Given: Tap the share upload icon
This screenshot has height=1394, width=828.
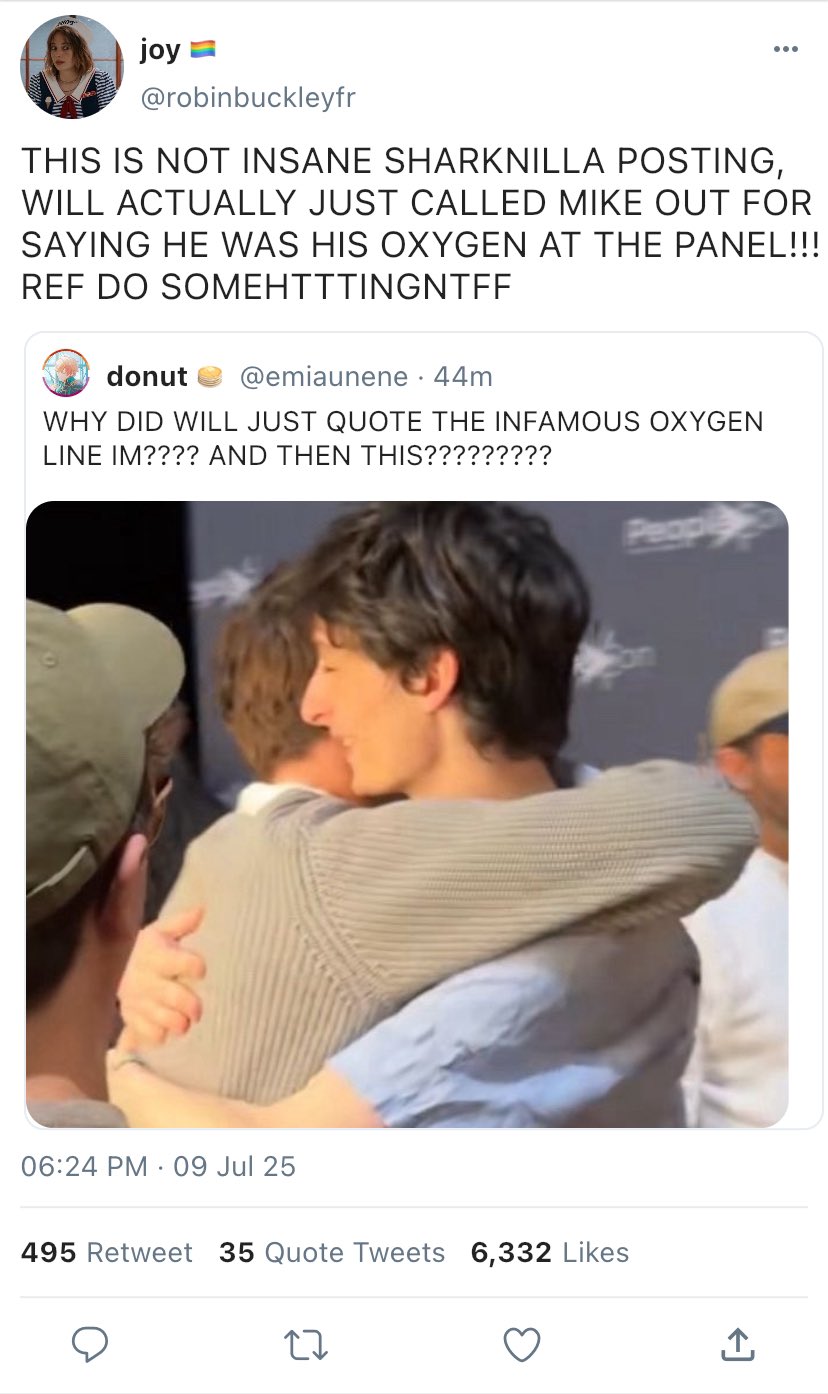Looking at the screenshot, I should (x=735, y=1344).
